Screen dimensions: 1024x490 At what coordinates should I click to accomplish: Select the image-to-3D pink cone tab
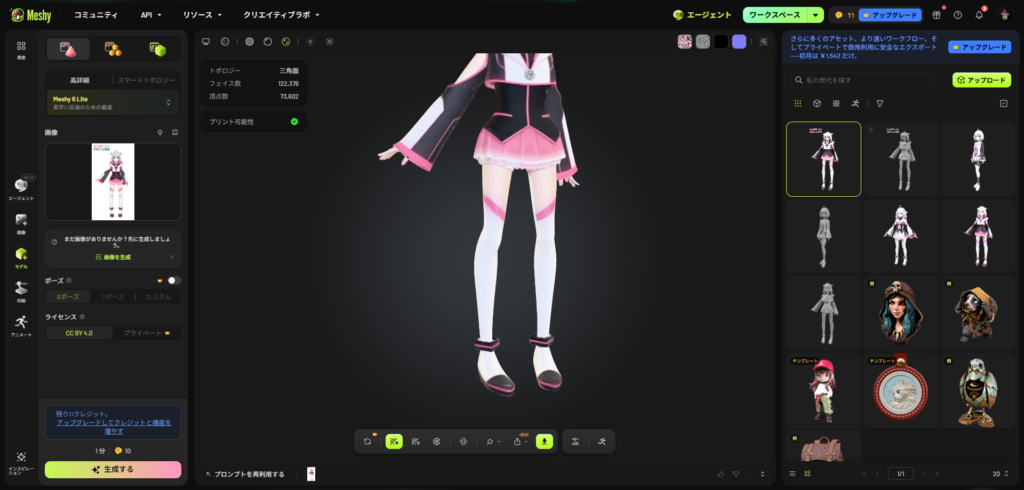tap(68, 49)
